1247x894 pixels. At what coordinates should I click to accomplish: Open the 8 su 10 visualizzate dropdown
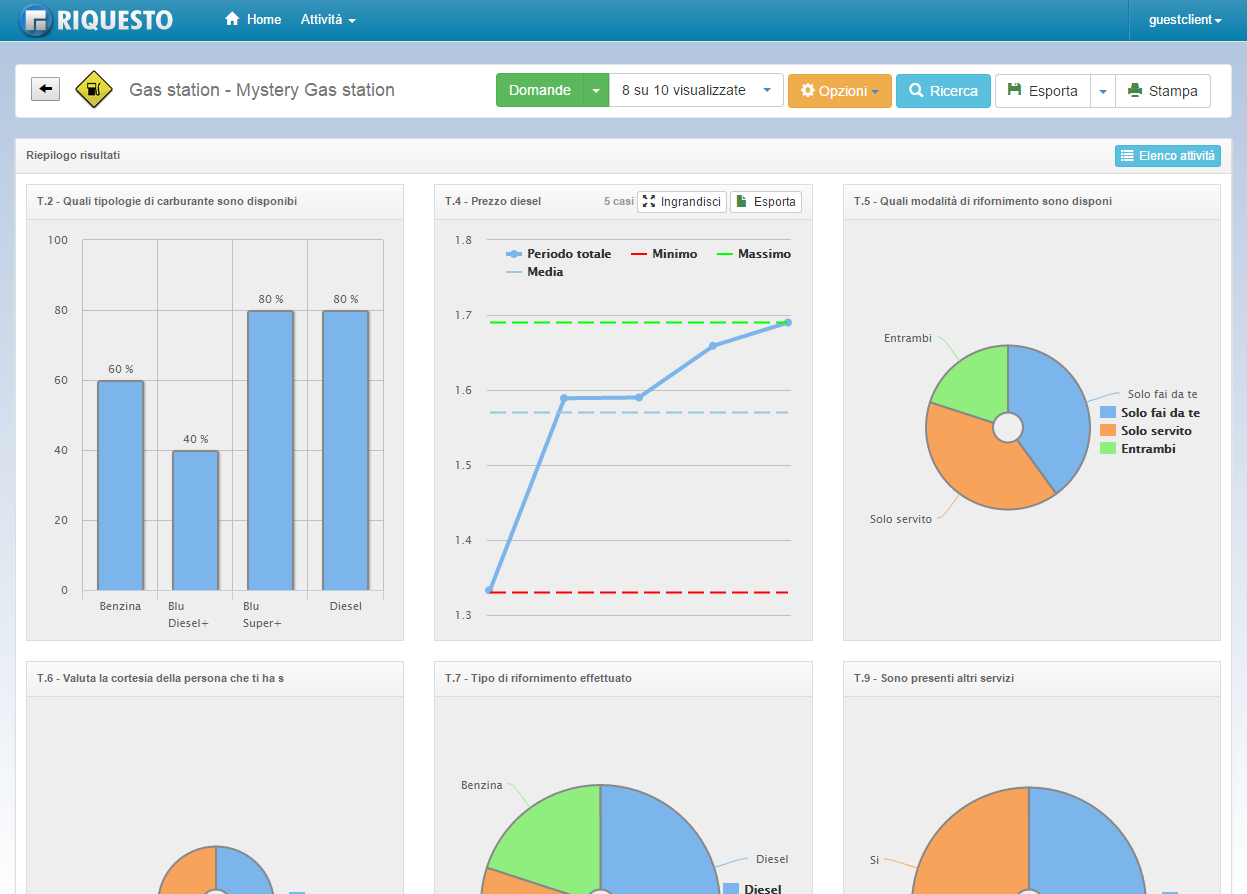(696, 90)
